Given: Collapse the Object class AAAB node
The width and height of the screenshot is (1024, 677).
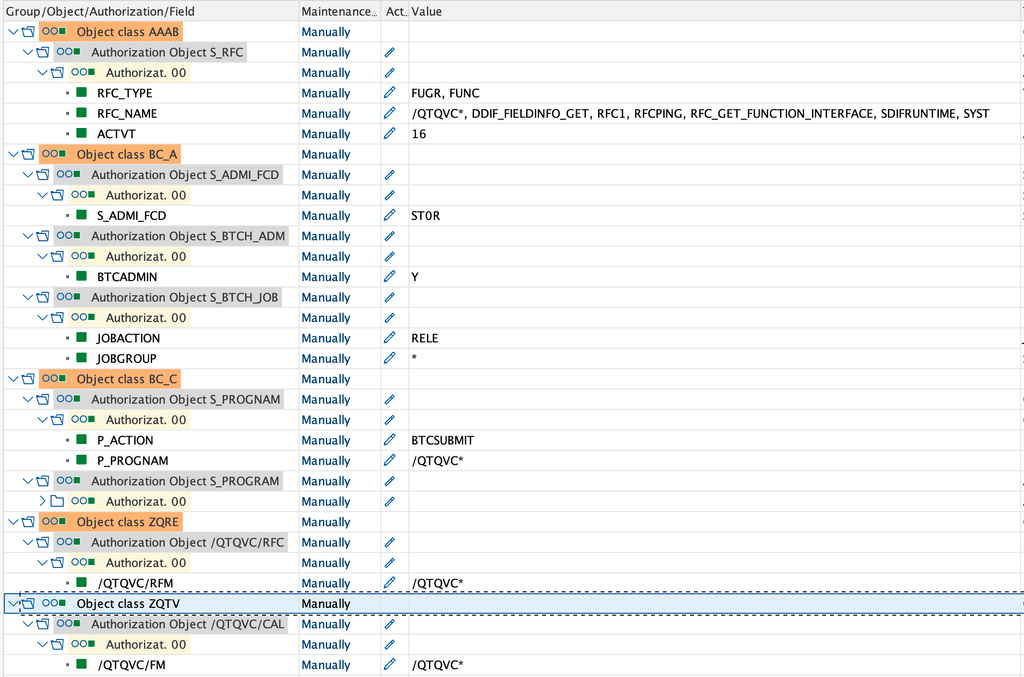Looking at the screenshot, I should 13,32.
